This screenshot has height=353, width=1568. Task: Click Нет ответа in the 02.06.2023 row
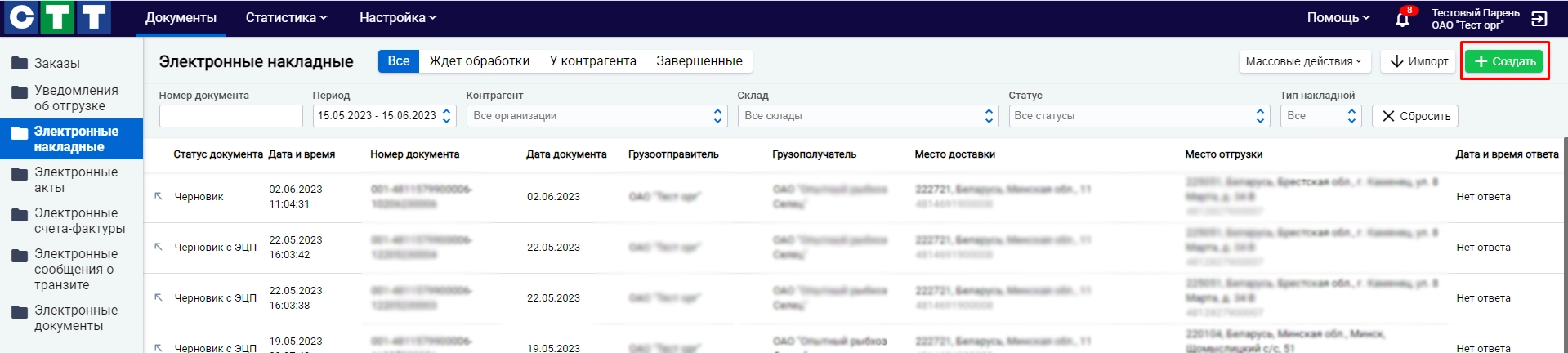click(1483, 196)
